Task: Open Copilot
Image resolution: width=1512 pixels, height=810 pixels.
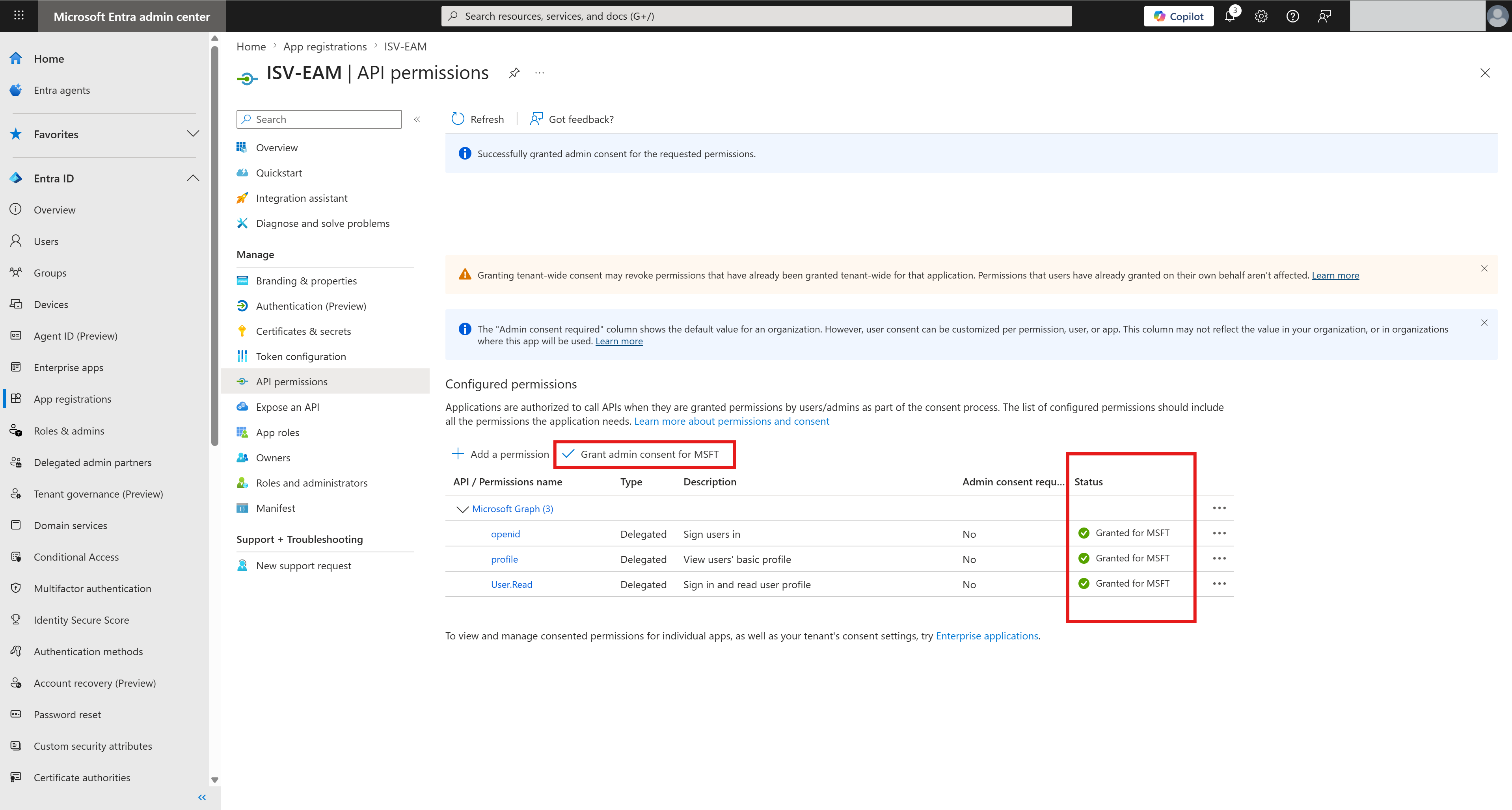Action: [x=1179, y=16]
